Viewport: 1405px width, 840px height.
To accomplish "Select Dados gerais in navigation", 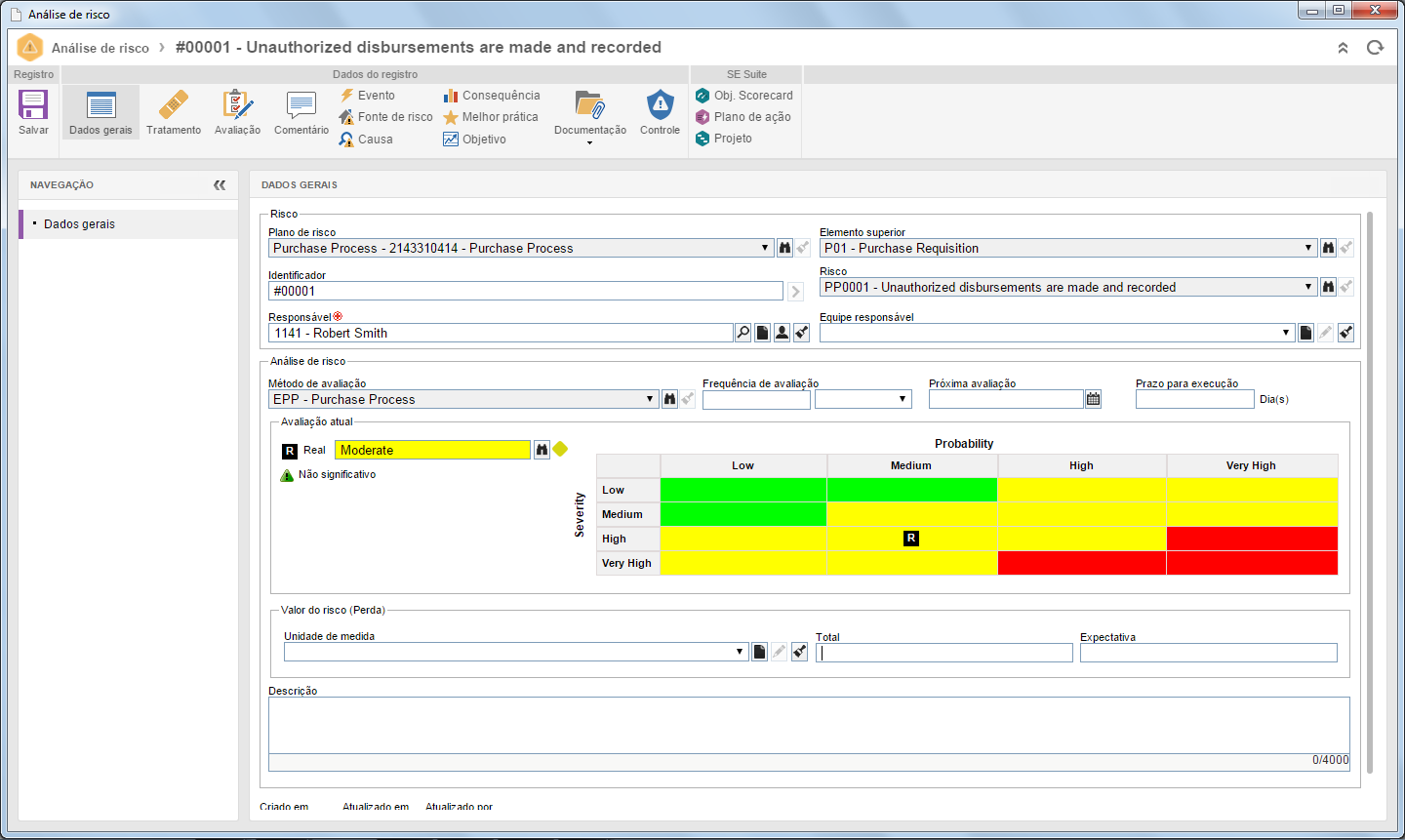I will pyautogui.click(x=129, y=224).
